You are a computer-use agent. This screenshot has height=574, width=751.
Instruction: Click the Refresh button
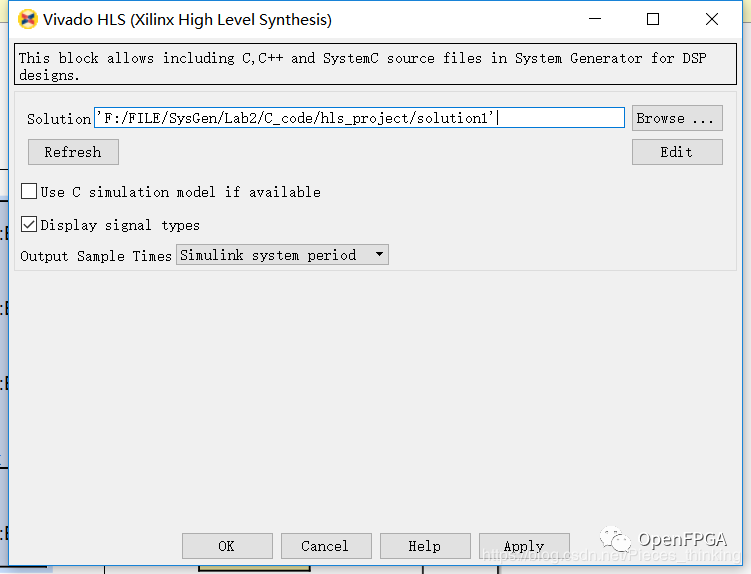click(x=73, y=152)
